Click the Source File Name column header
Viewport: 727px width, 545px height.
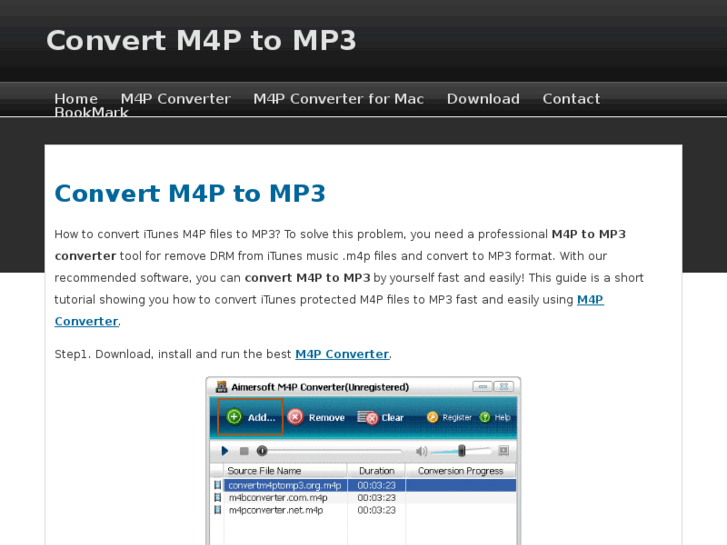[285, 471]
